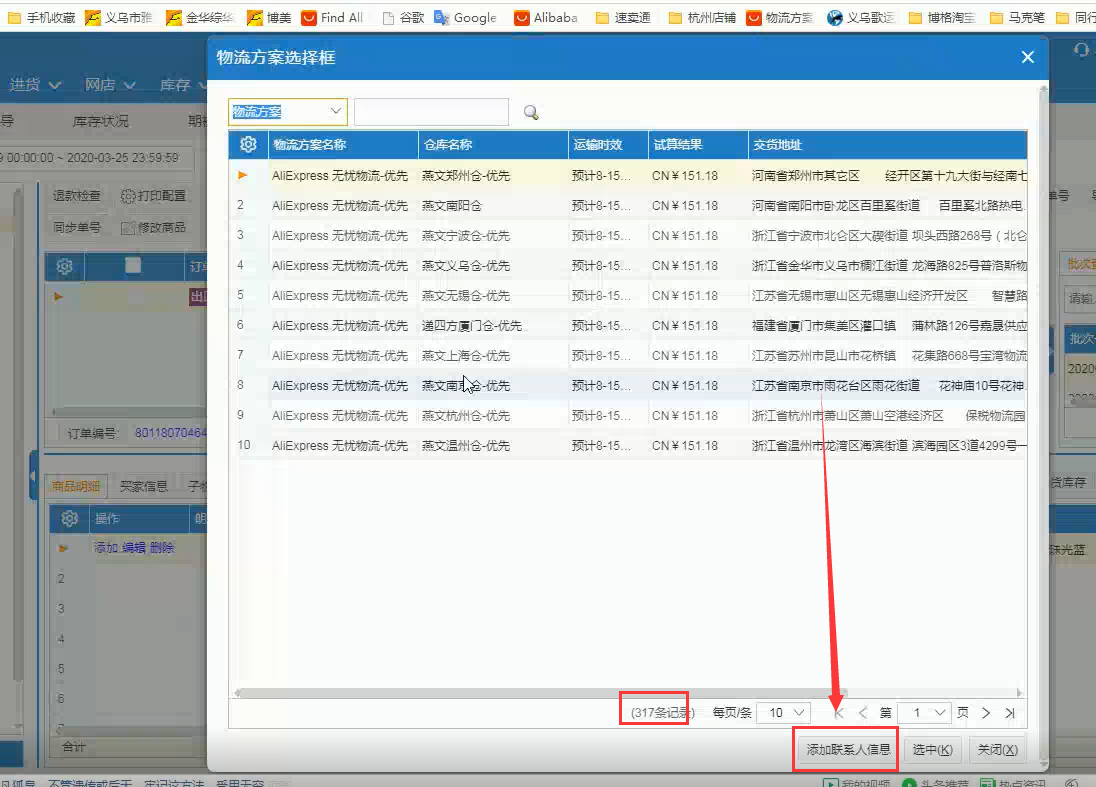Go to previous page of results
The image size is (1096, 787).
(863, 713)
